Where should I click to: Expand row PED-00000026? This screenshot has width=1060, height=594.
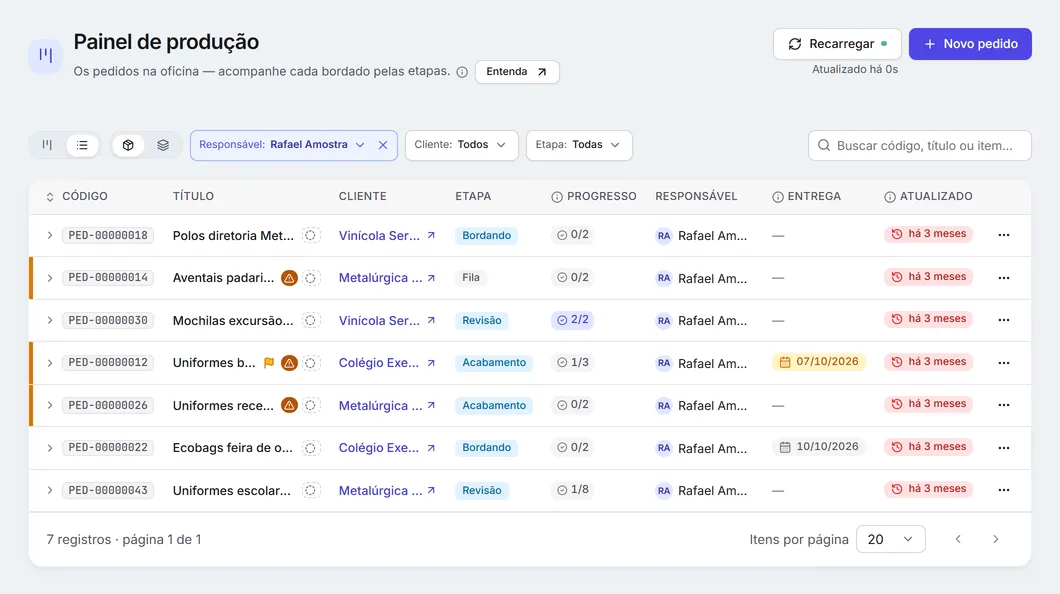click(x=49, y=405)
